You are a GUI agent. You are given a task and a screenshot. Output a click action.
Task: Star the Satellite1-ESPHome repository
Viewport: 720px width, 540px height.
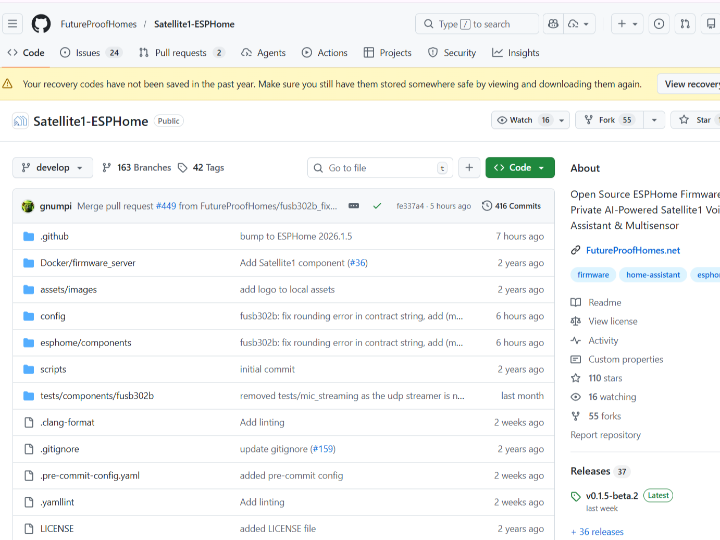point(695,120)
